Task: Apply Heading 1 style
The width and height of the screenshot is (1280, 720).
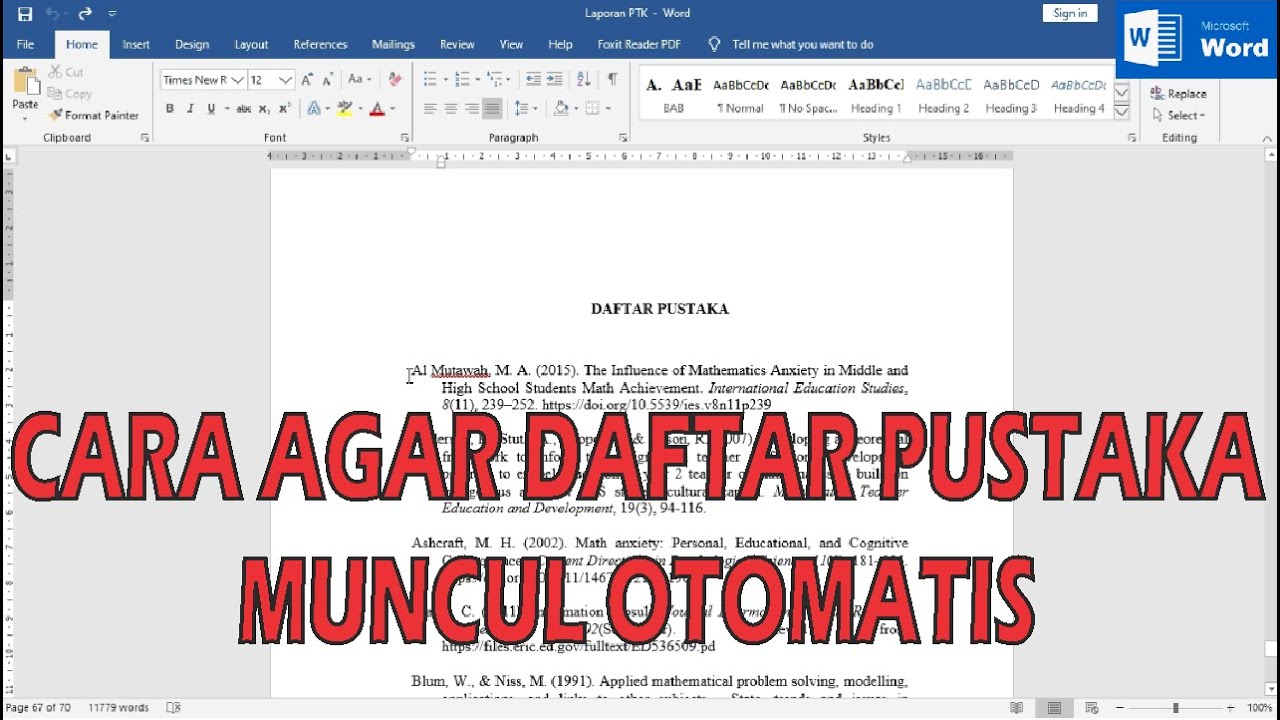Action: click(876, 96)
